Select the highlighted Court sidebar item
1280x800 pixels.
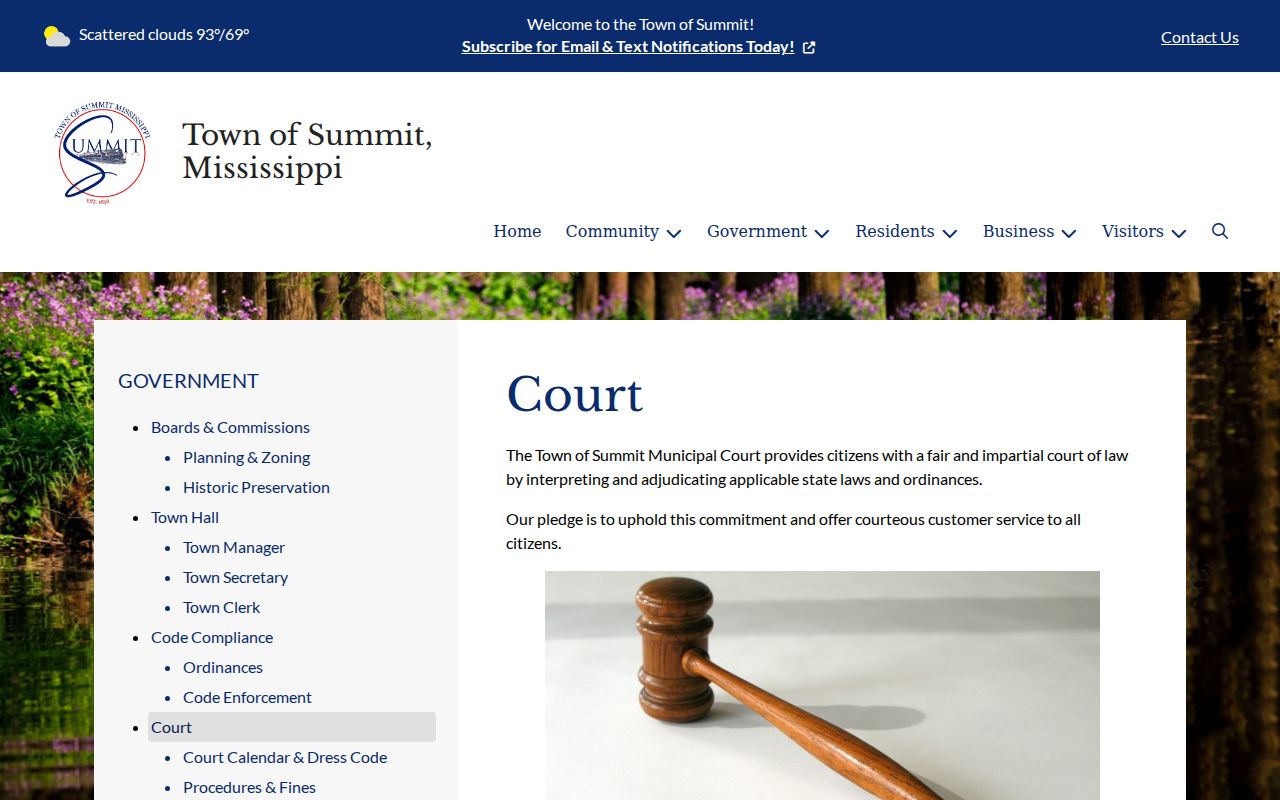[292, 727]
